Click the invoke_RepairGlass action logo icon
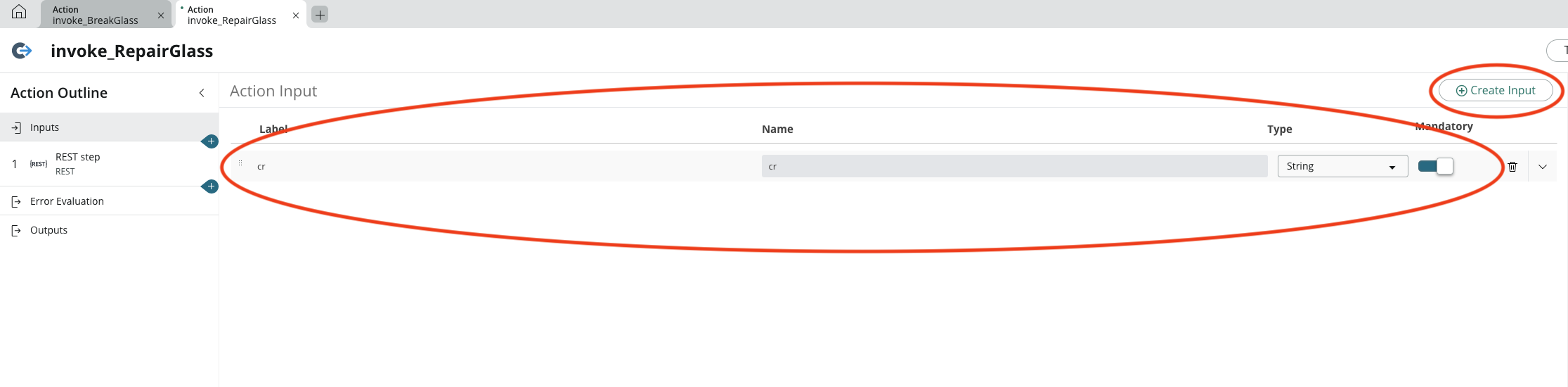This screenshot has width=1568, height=387. coord(22,51)
